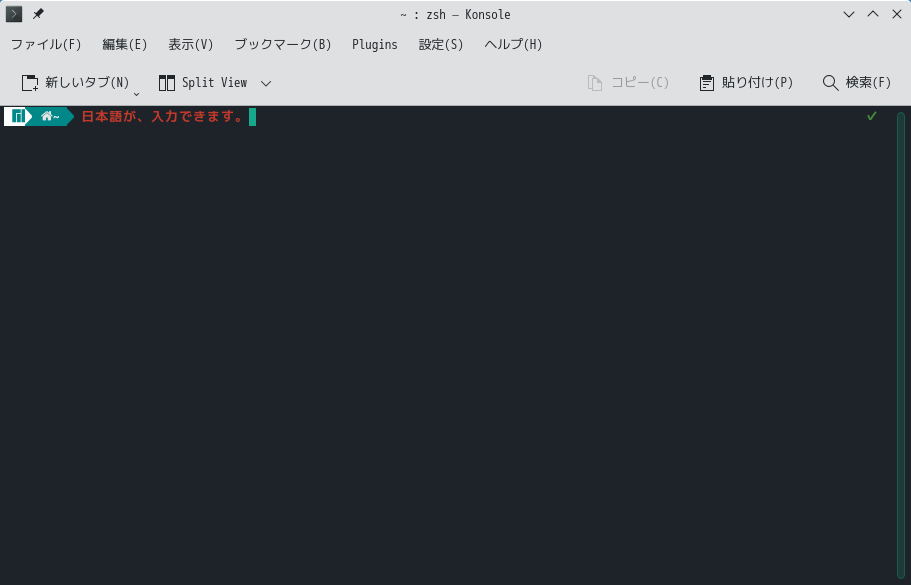This screenshot has height=585, width=911.
Task: Open the 表示(V) menu
Action: pos(191,45)
